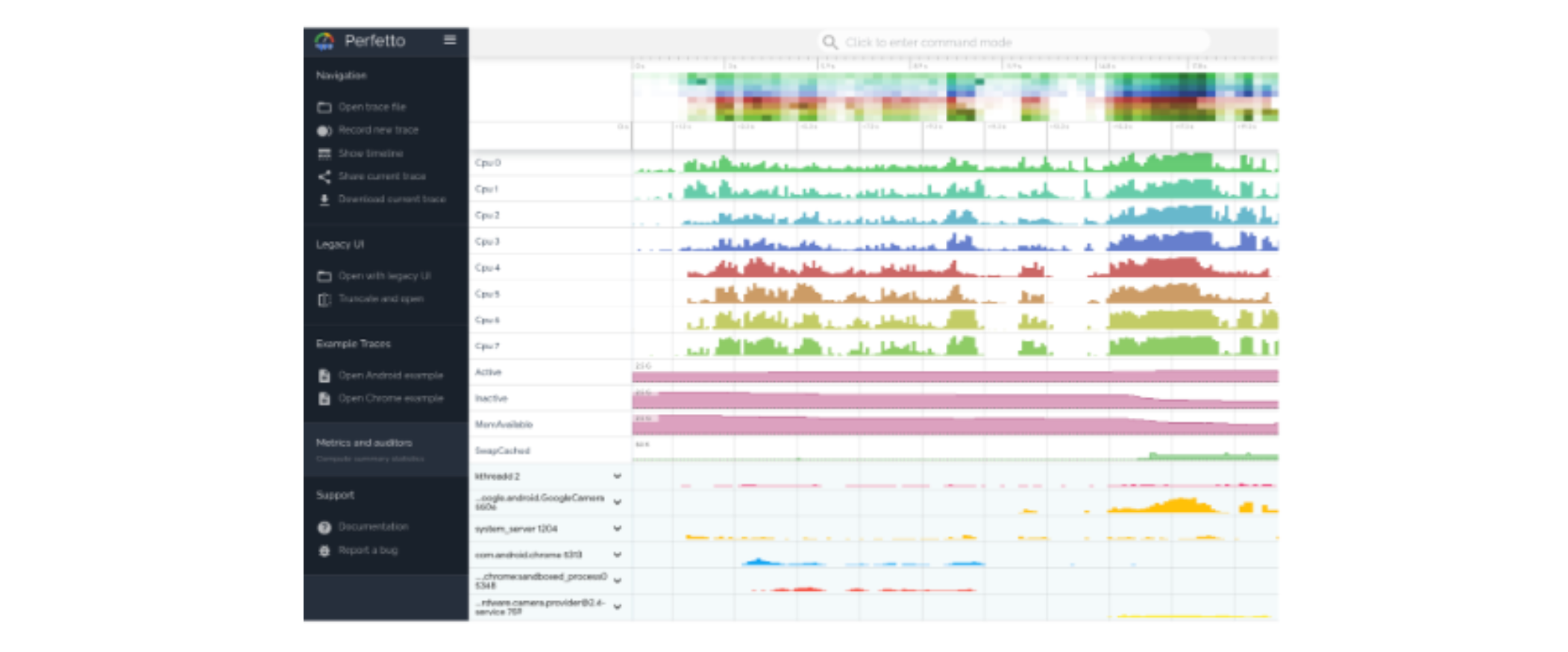Select Download current trace
Image resolution: width=1568 pixels, height=652 pixels.
click(x=392, y=199)
